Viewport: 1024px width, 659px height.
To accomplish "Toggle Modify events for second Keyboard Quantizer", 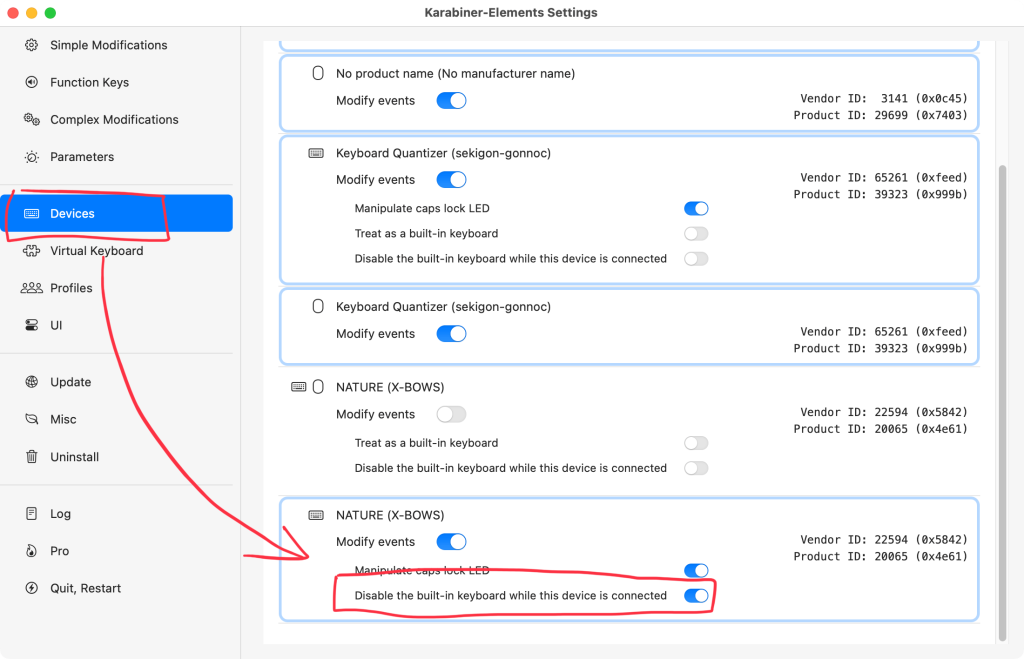I will tap(451, 334).
